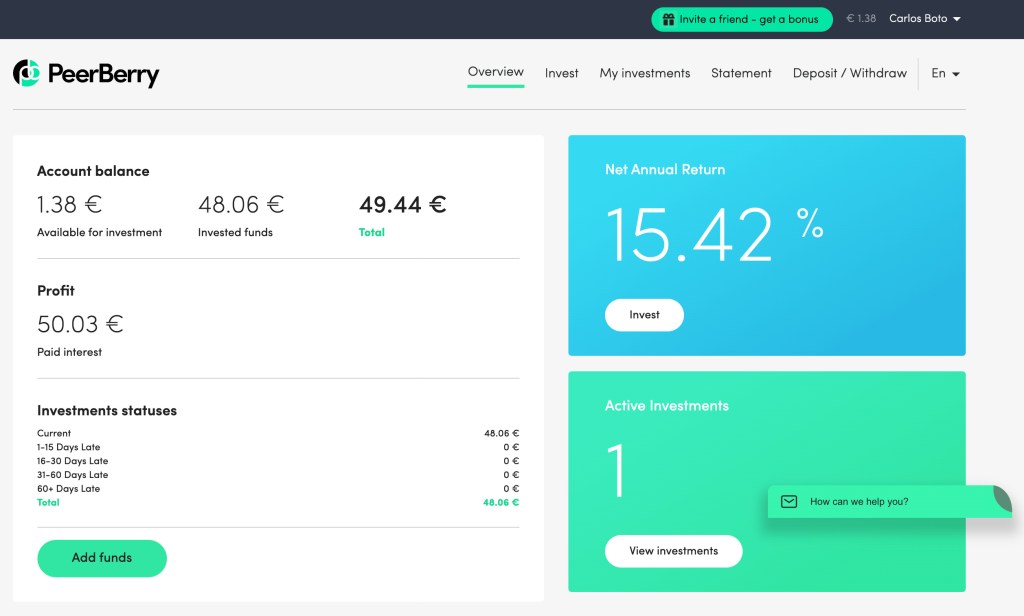Expand the chevron next to Carlos Boto

959,18
